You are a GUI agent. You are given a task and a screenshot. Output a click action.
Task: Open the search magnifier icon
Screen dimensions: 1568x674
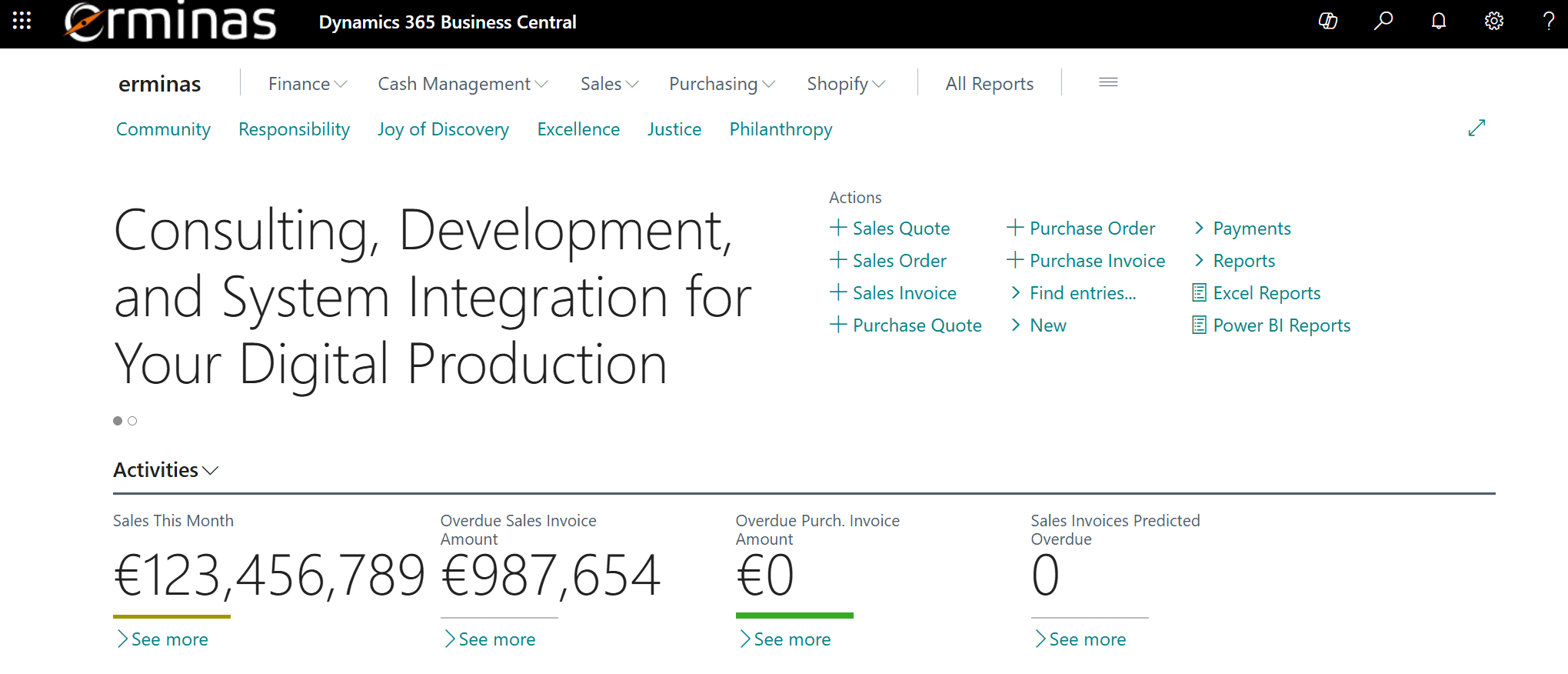click(x=1383, y=21)
